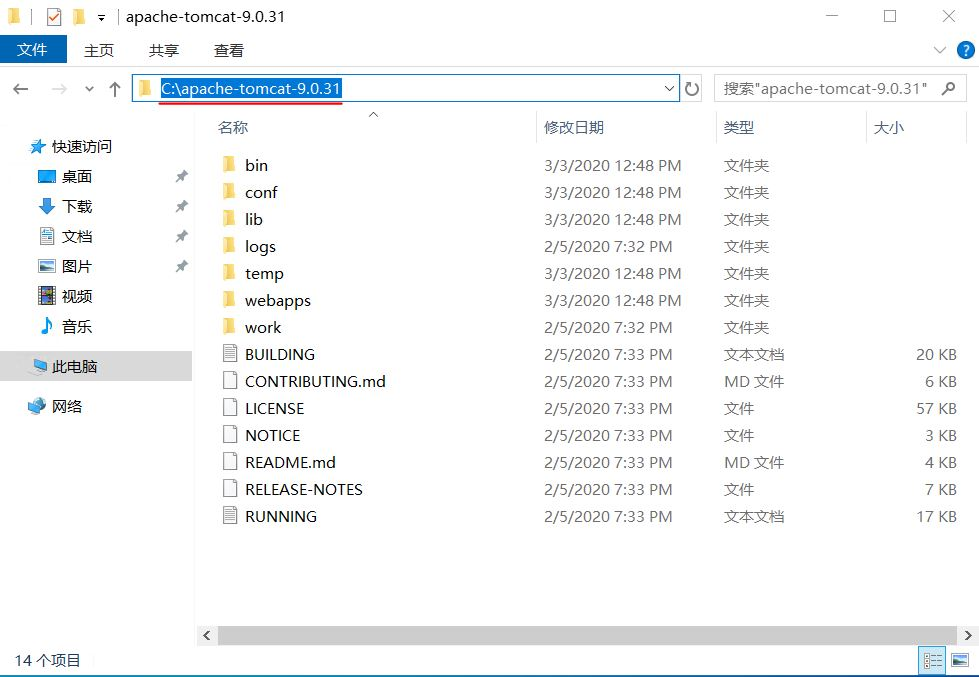This screenshot has width=979, height=677.
Task: Click the search magnifier icon
Action: point(948,88)
